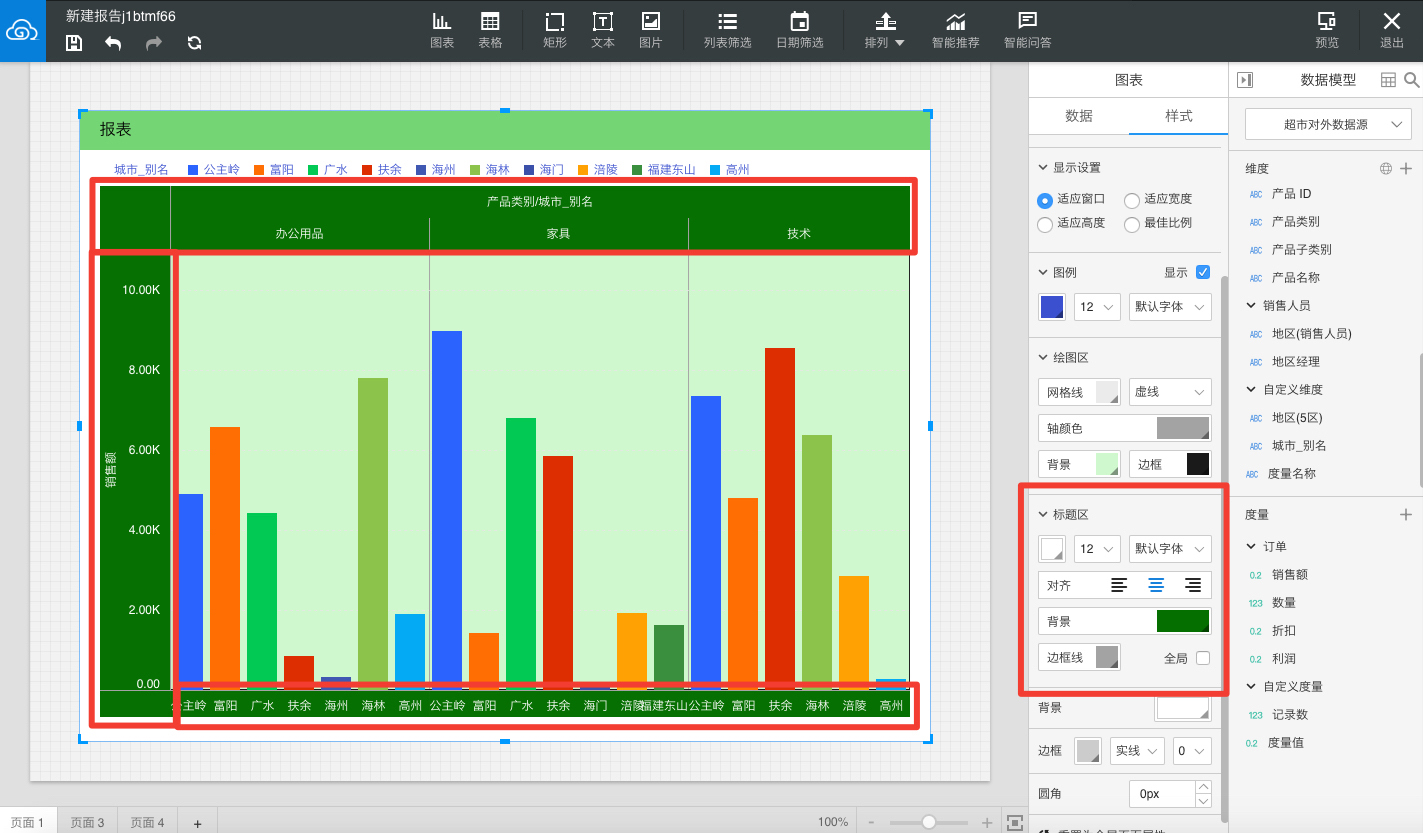
Task: Add a measure with 度量 plus icon
Action: pyautogui.click(x=1406, y=514)
